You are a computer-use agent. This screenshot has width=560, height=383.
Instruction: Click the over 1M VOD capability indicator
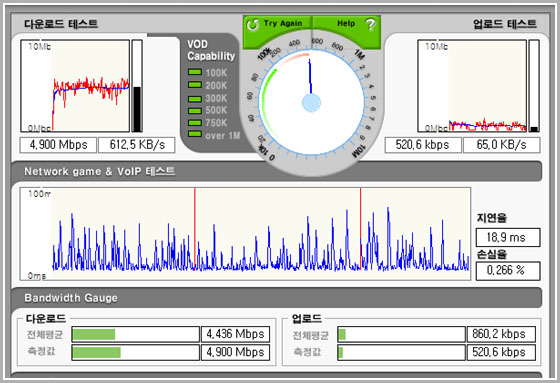click(195, 134)
